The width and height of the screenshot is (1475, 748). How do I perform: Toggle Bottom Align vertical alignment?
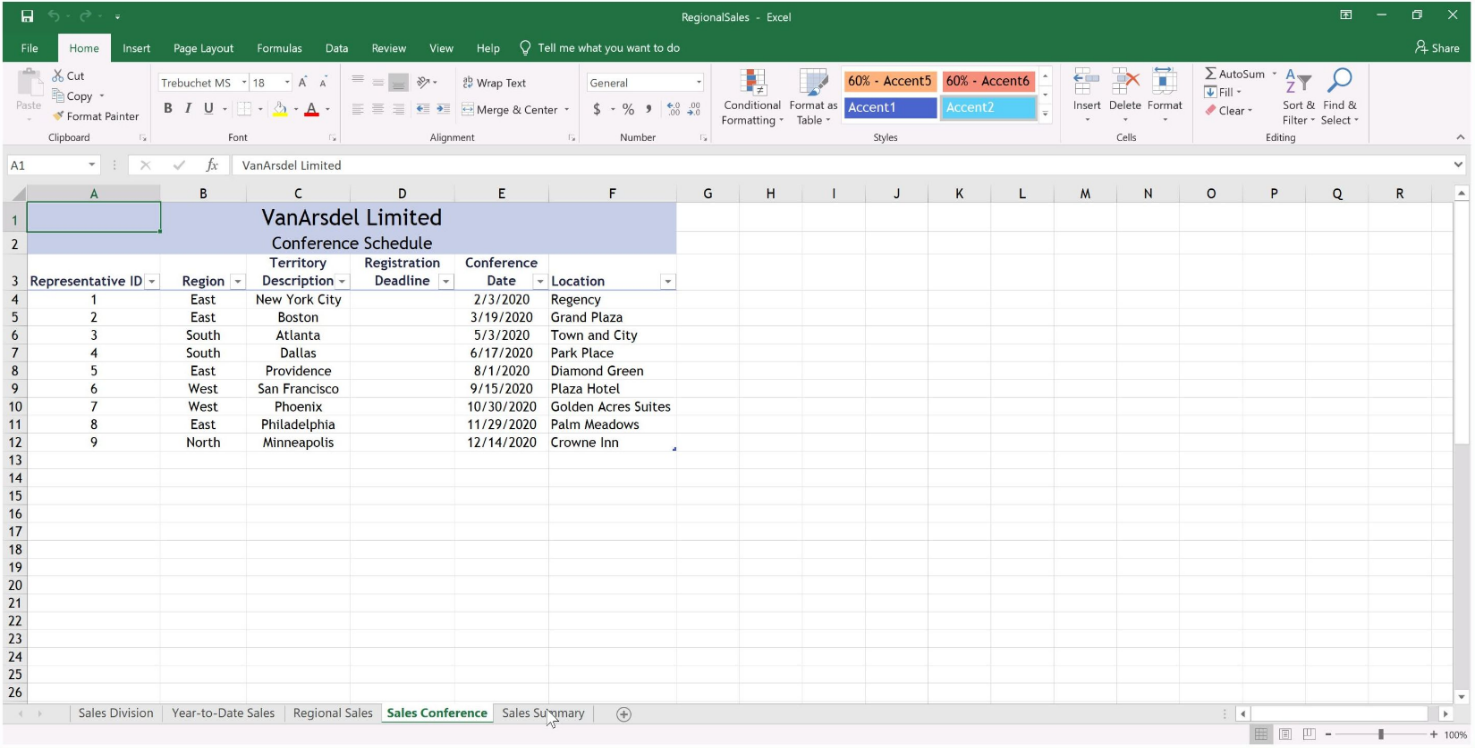point(398,83)
